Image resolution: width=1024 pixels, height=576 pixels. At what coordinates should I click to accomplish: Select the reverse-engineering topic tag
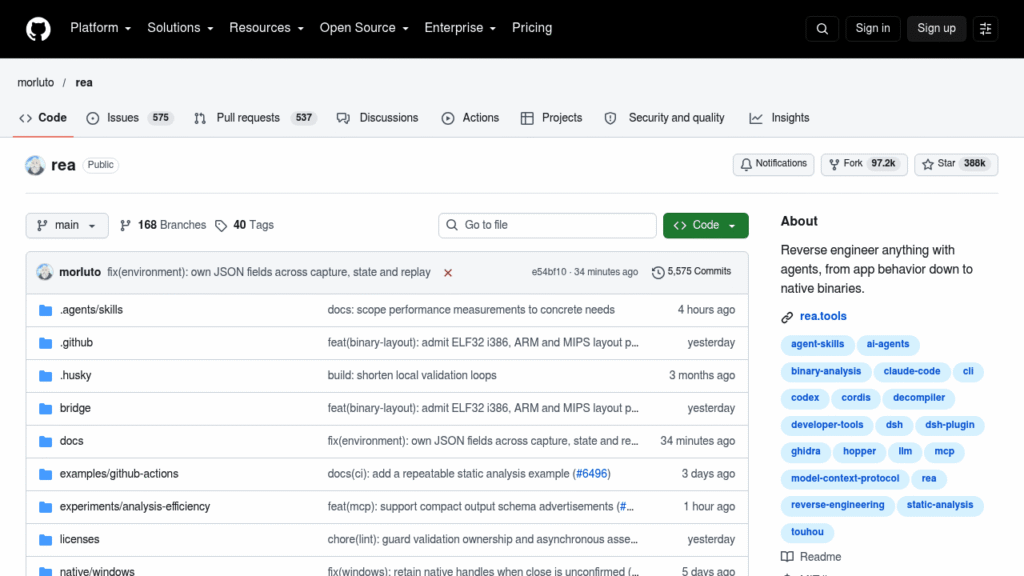[837, 505]
